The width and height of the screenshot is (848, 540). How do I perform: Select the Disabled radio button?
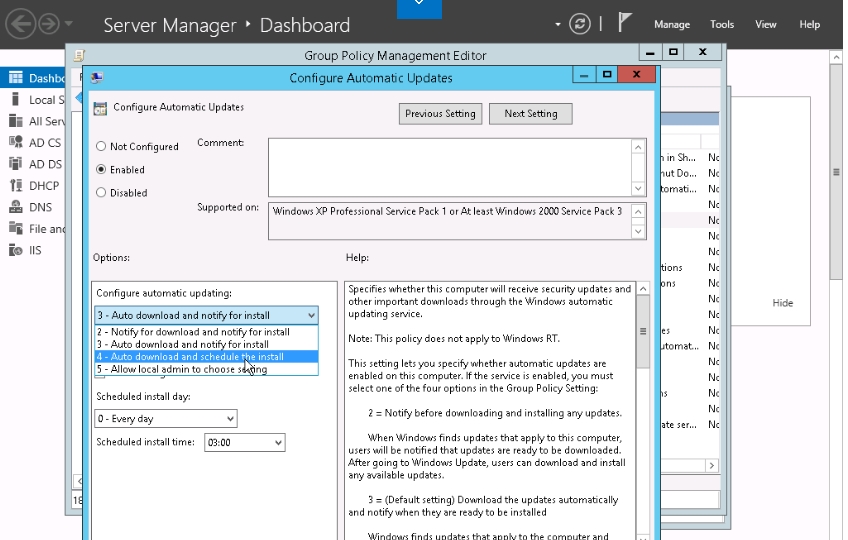(101, 192)
